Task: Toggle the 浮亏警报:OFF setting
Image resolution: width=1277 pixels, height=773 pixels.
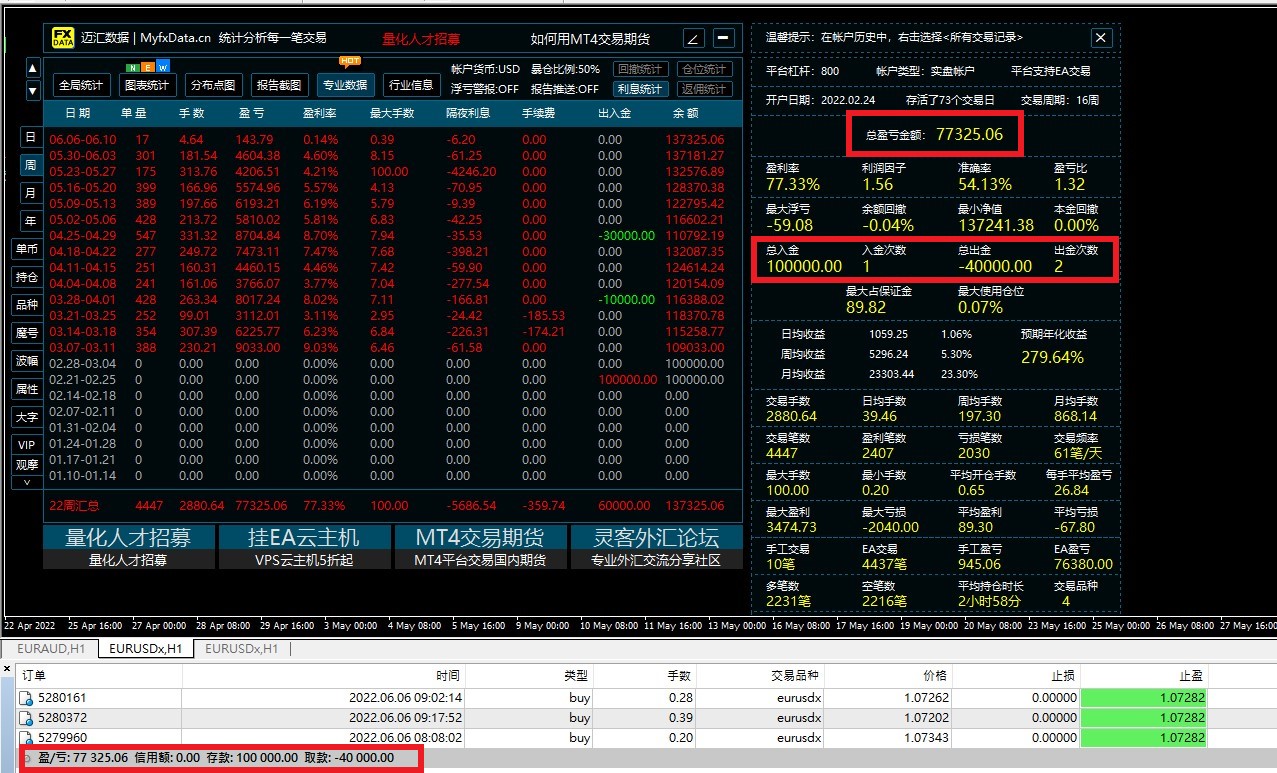Action: 485,88
